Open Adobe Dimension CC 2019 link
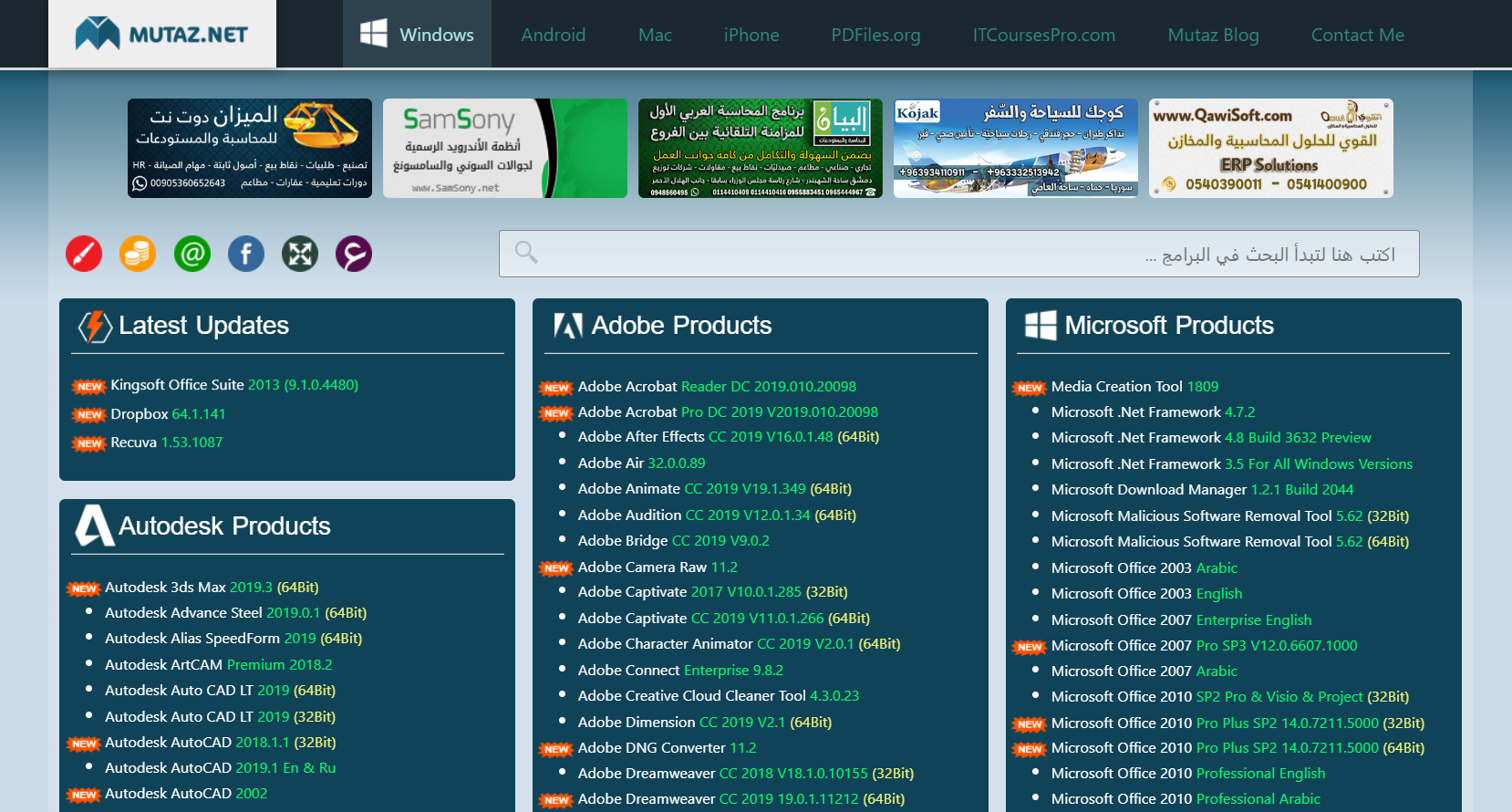The width and height of the screenshot is (1512, 812). (x=705, y=723)
